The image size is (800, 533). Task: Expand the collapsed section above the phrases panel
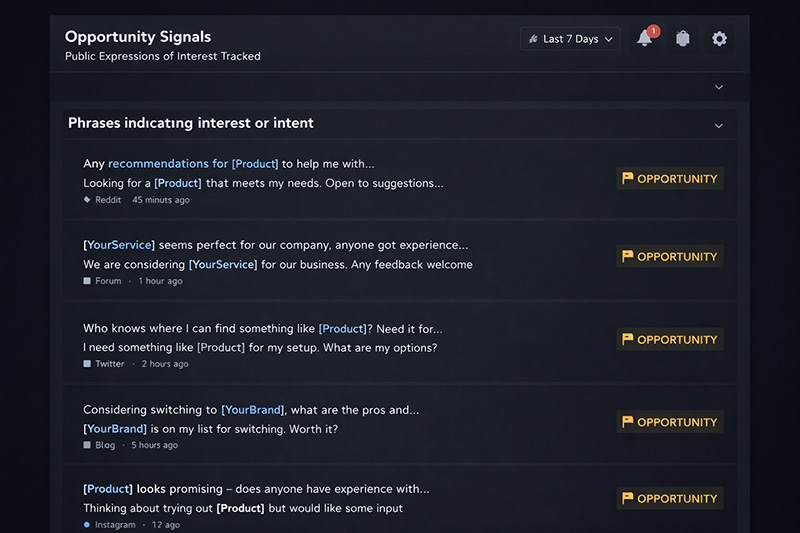(x=718, y=87)
